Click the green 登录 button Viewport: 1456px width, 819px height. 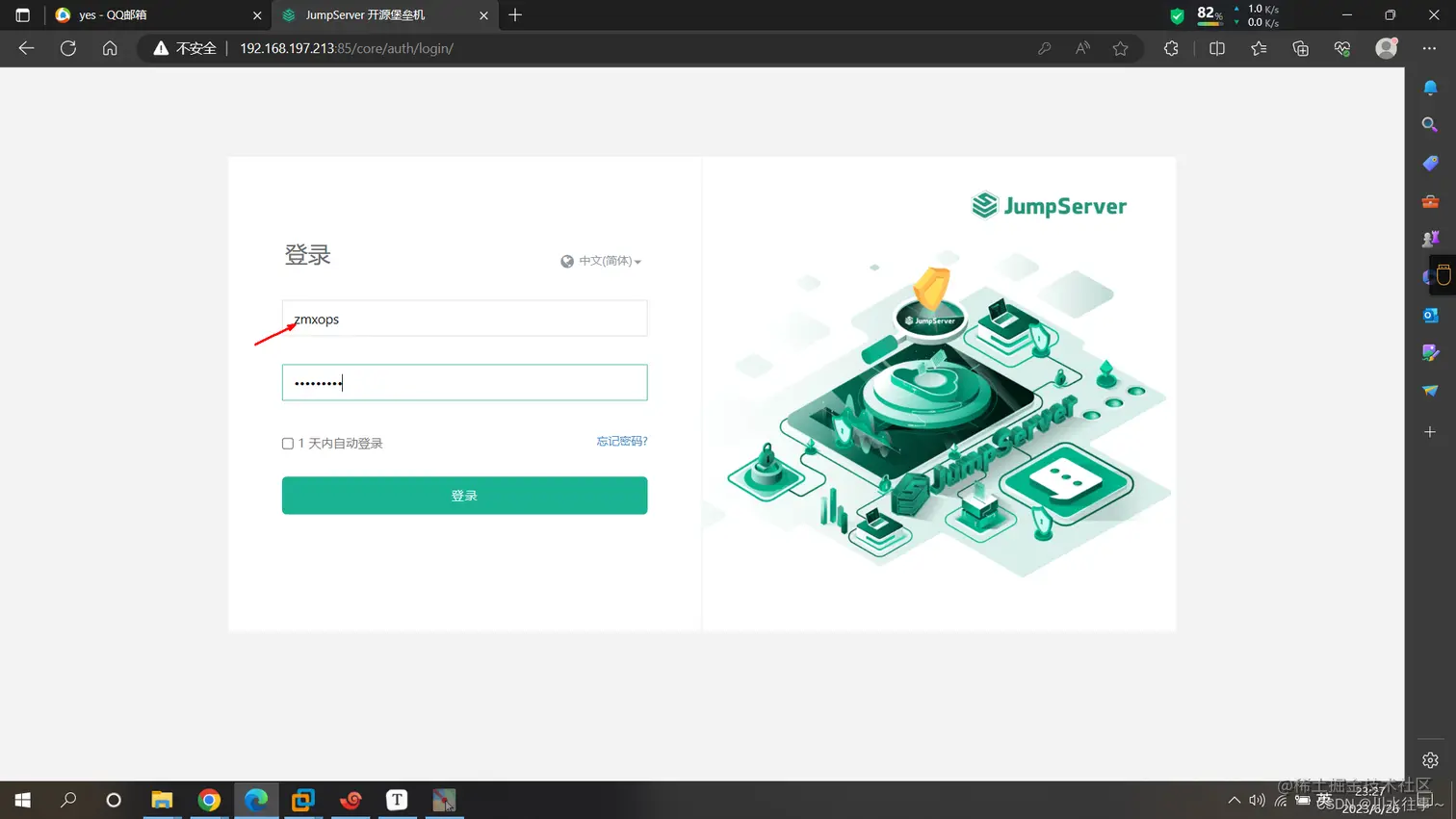(464, 496)
